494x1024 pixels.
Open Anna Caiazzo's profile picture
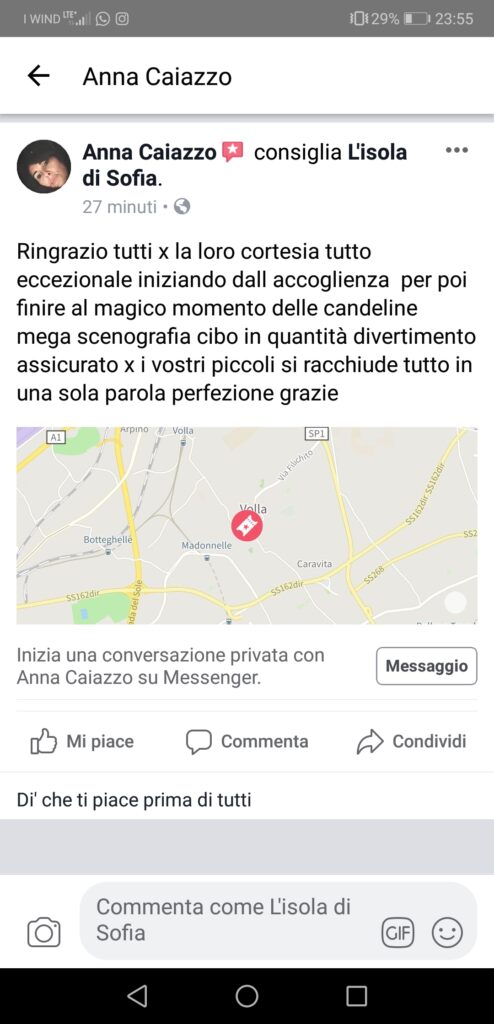pos(44,167)
